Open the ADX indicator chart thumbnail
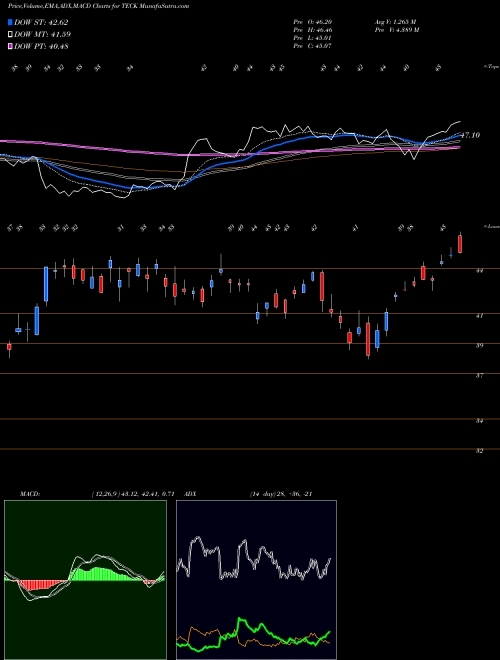 [256, 580]
